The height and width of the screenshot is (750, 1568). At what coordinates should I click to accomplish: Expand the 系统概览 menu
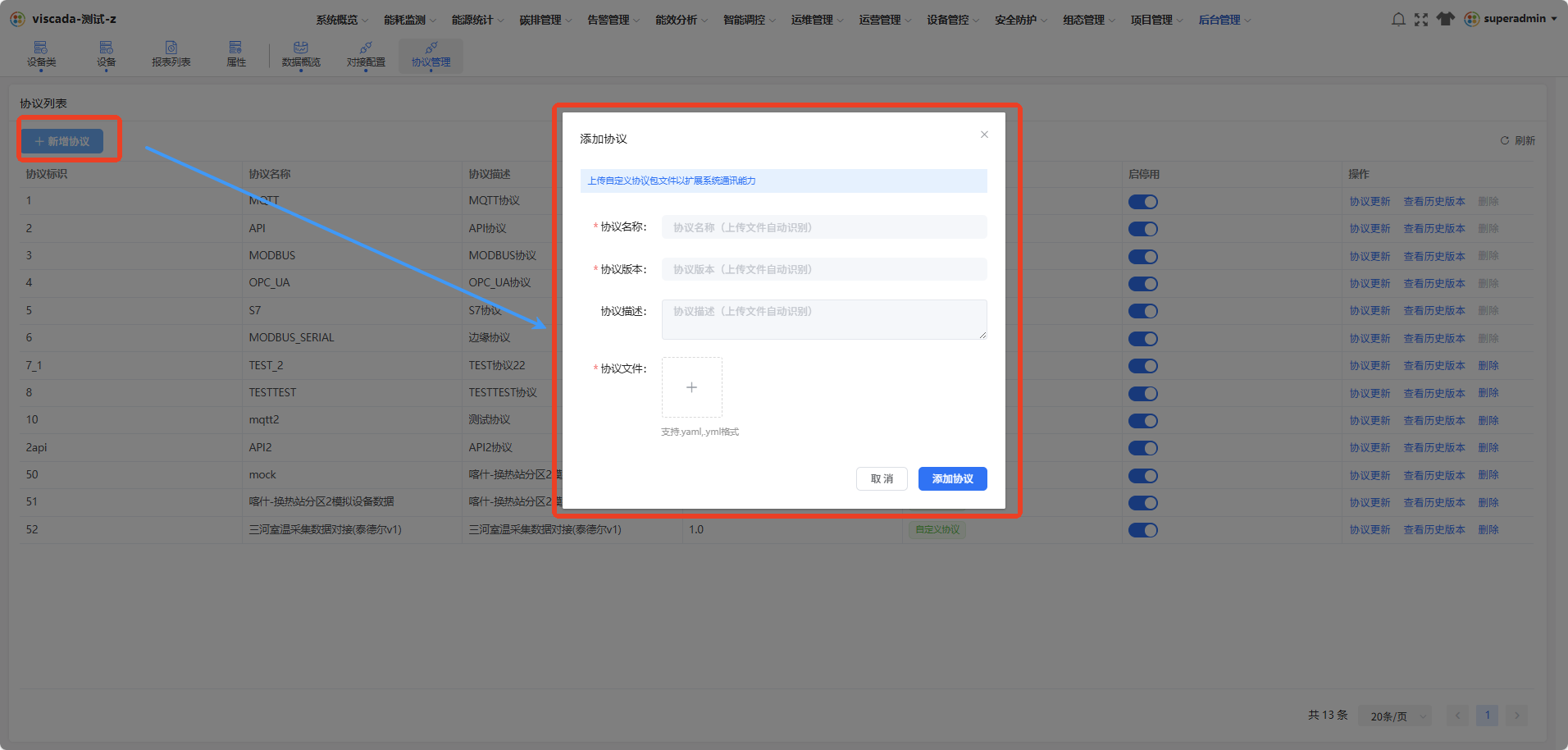pyautogui.click(x=342, y=20)
